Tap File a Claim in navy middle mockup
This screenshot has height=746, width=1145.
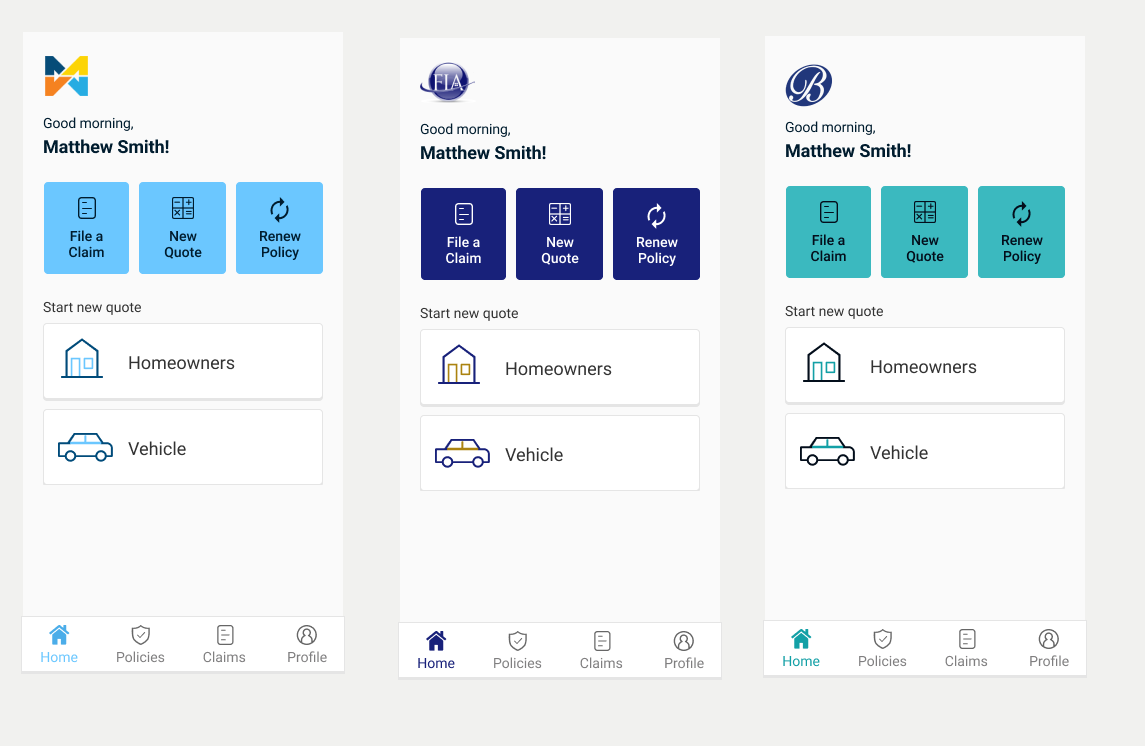(x=463, y=234)
